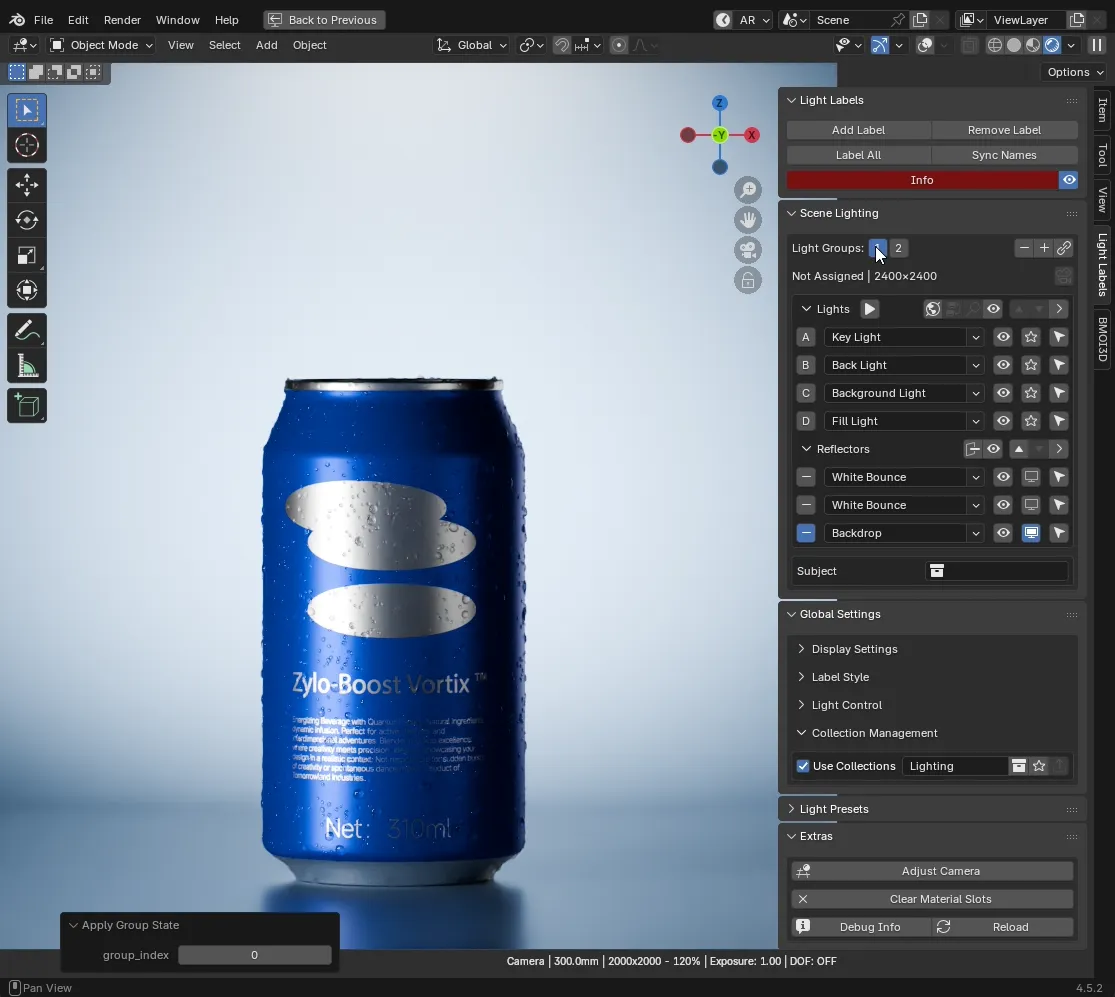Select Back Light with its arrow icon
The image size is (1115, 997).
[x=1059, y=365]
